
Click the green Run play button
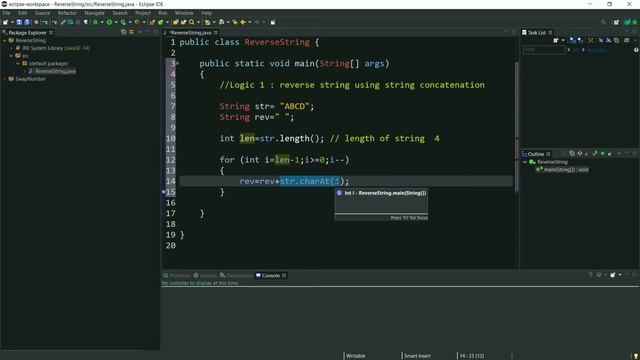coord(109,22)
